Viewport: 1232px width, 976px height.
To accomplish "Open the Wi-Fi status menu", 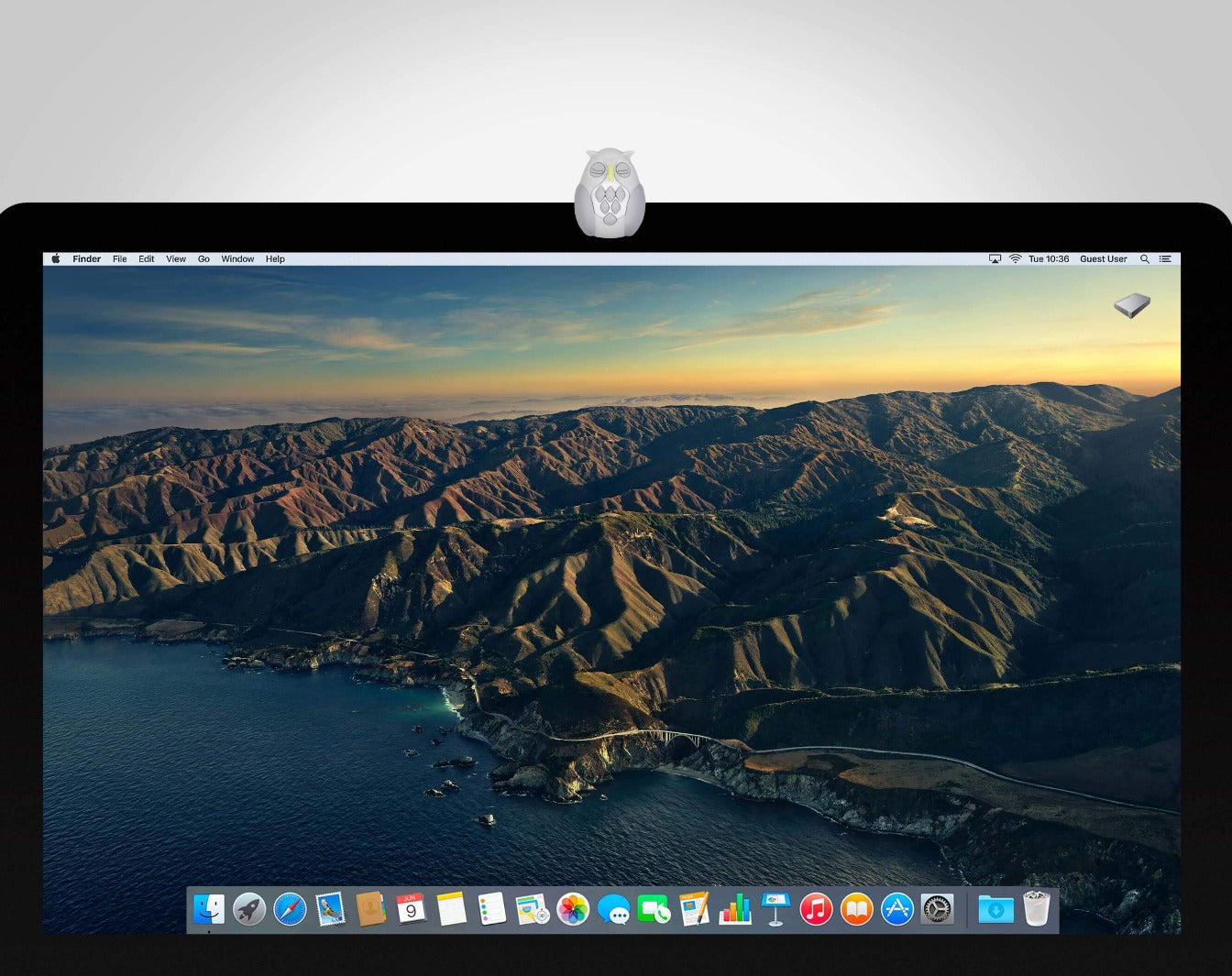I will pos(1014,259).
